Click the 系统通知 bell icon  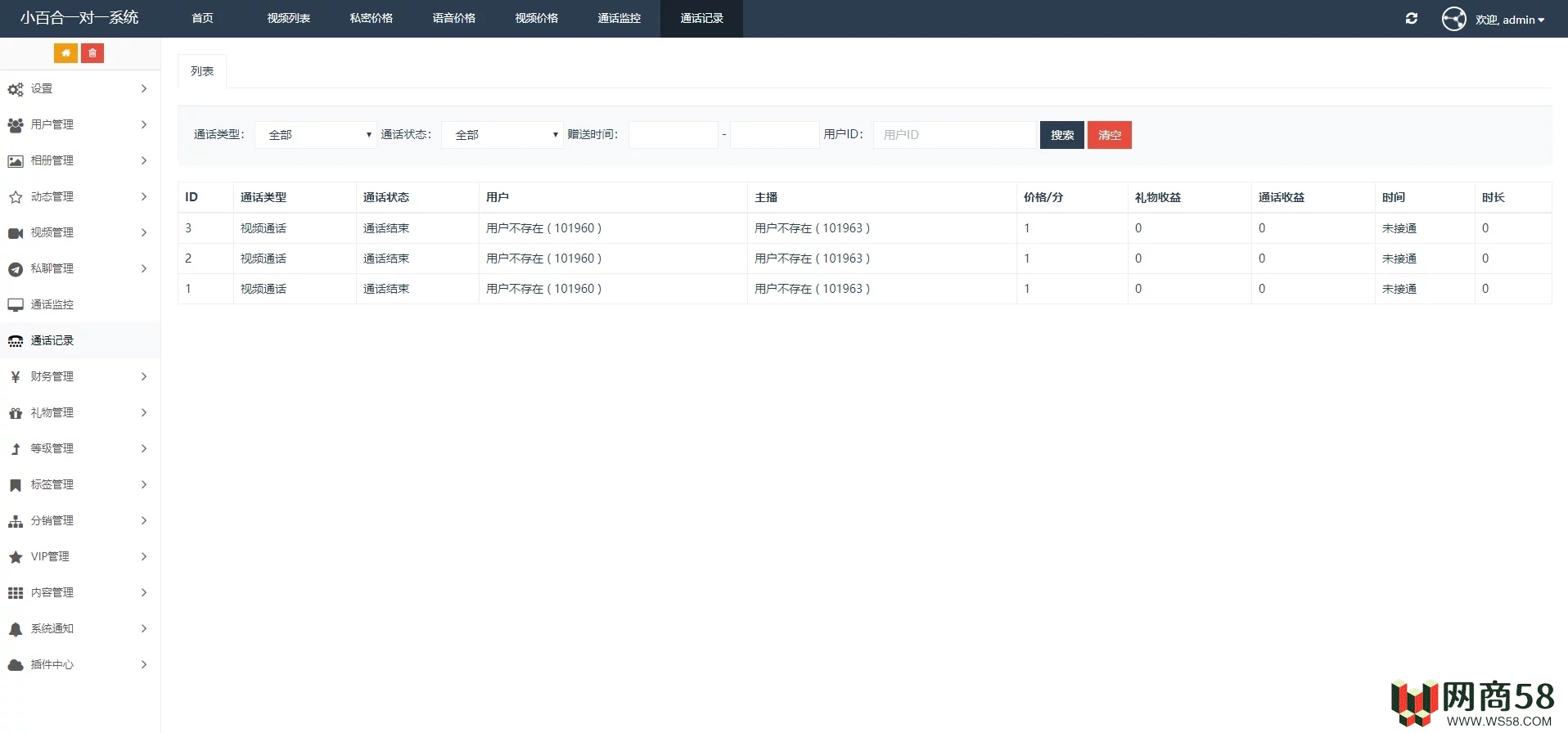(x=16, y=629)
